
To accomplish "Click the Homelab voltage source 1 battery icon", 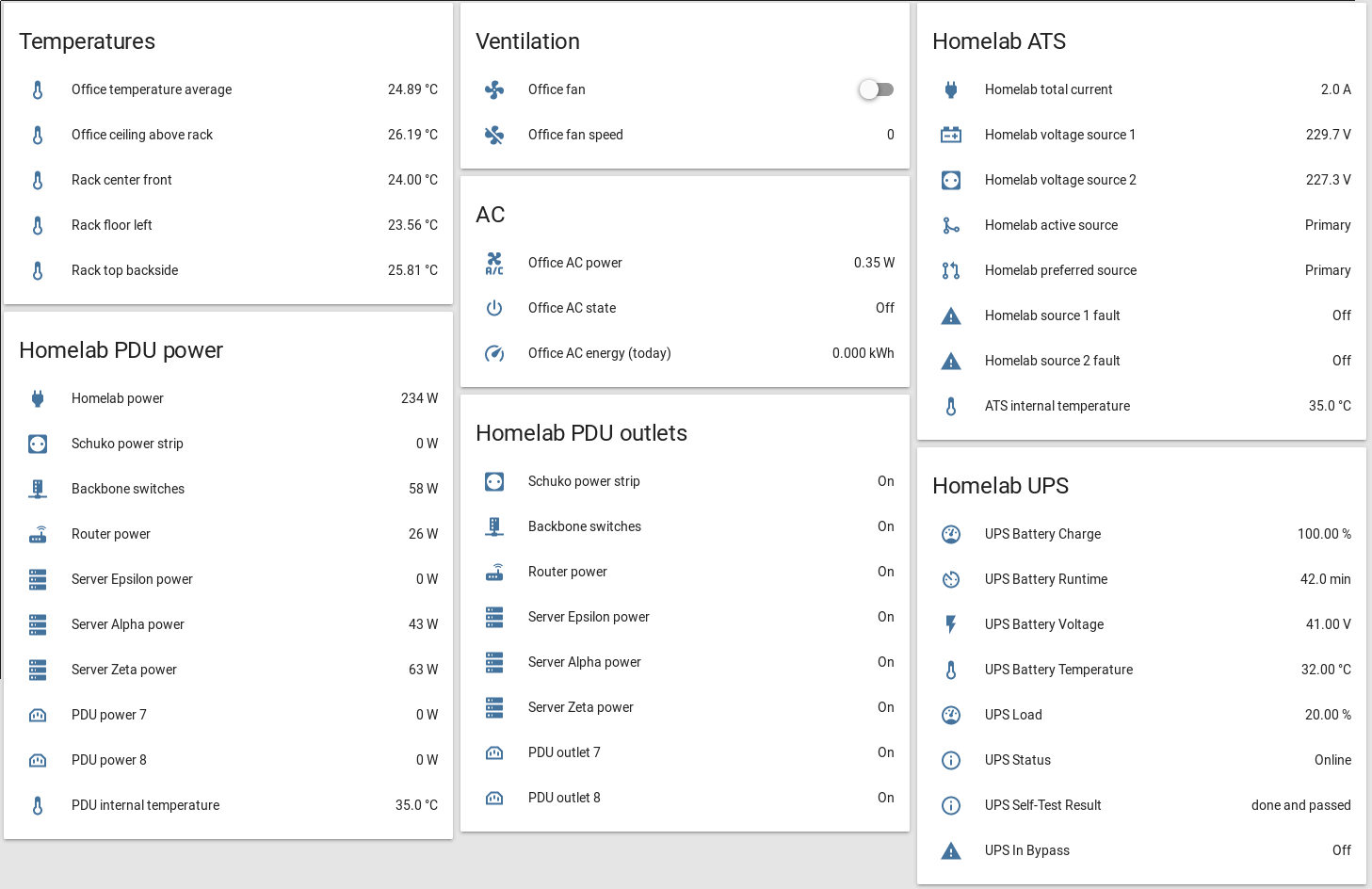I will coord(951,135).
